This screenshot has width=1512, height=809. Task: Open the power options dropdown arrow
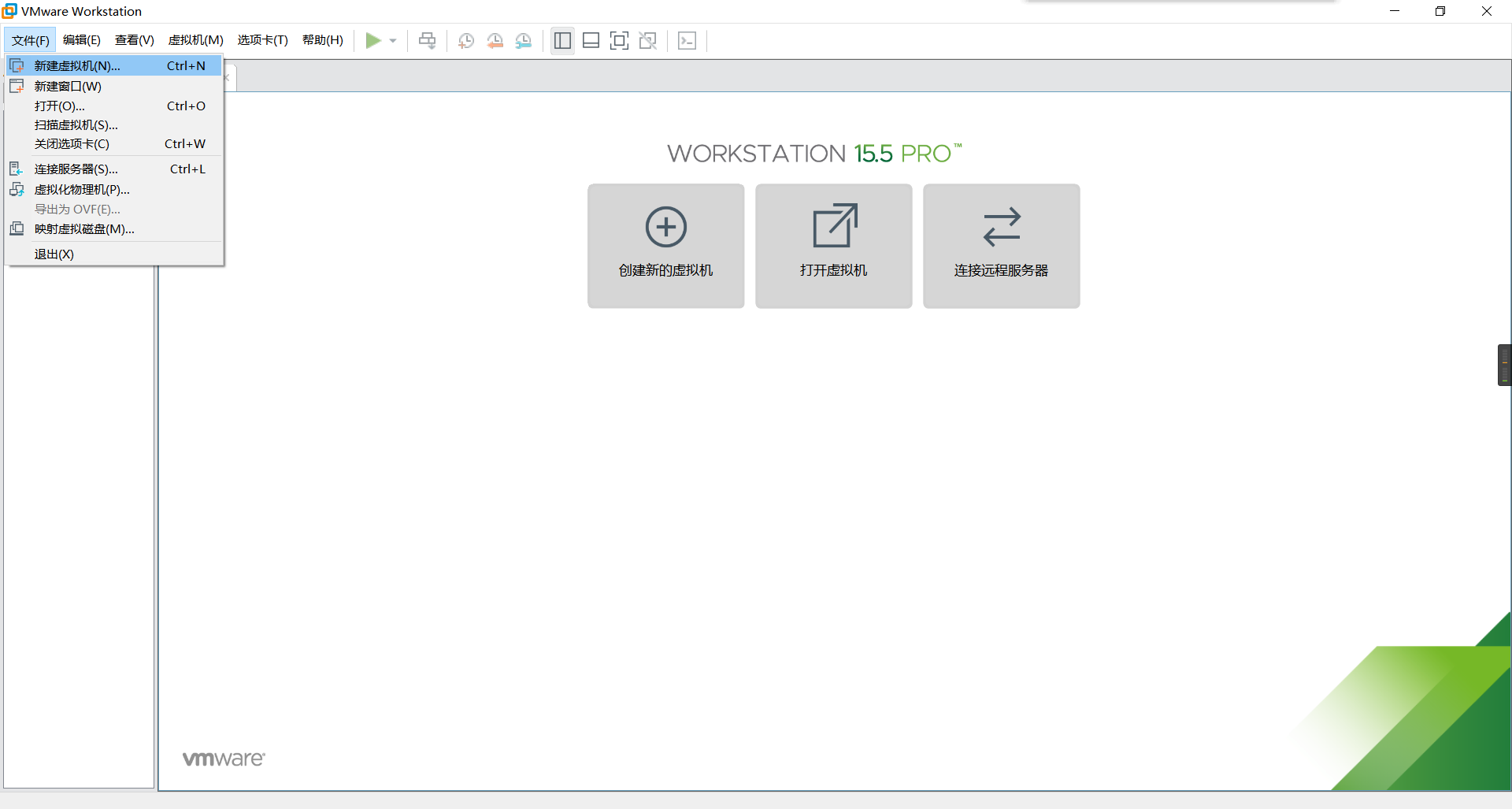pos(393,41)
